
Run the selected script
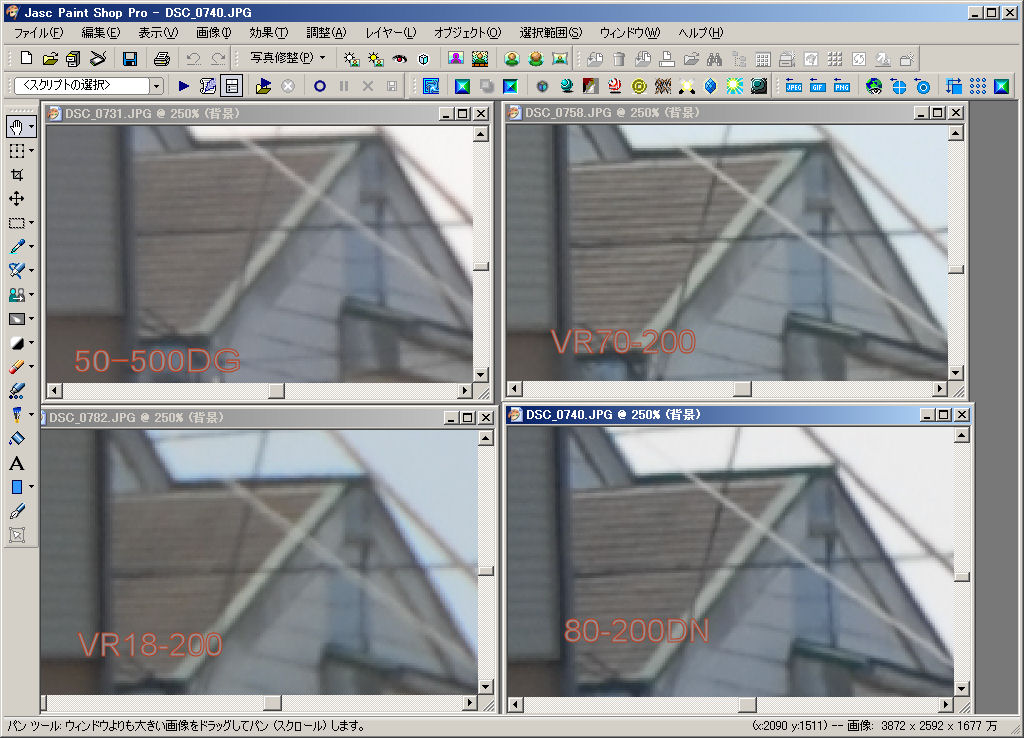coord(184,86)
